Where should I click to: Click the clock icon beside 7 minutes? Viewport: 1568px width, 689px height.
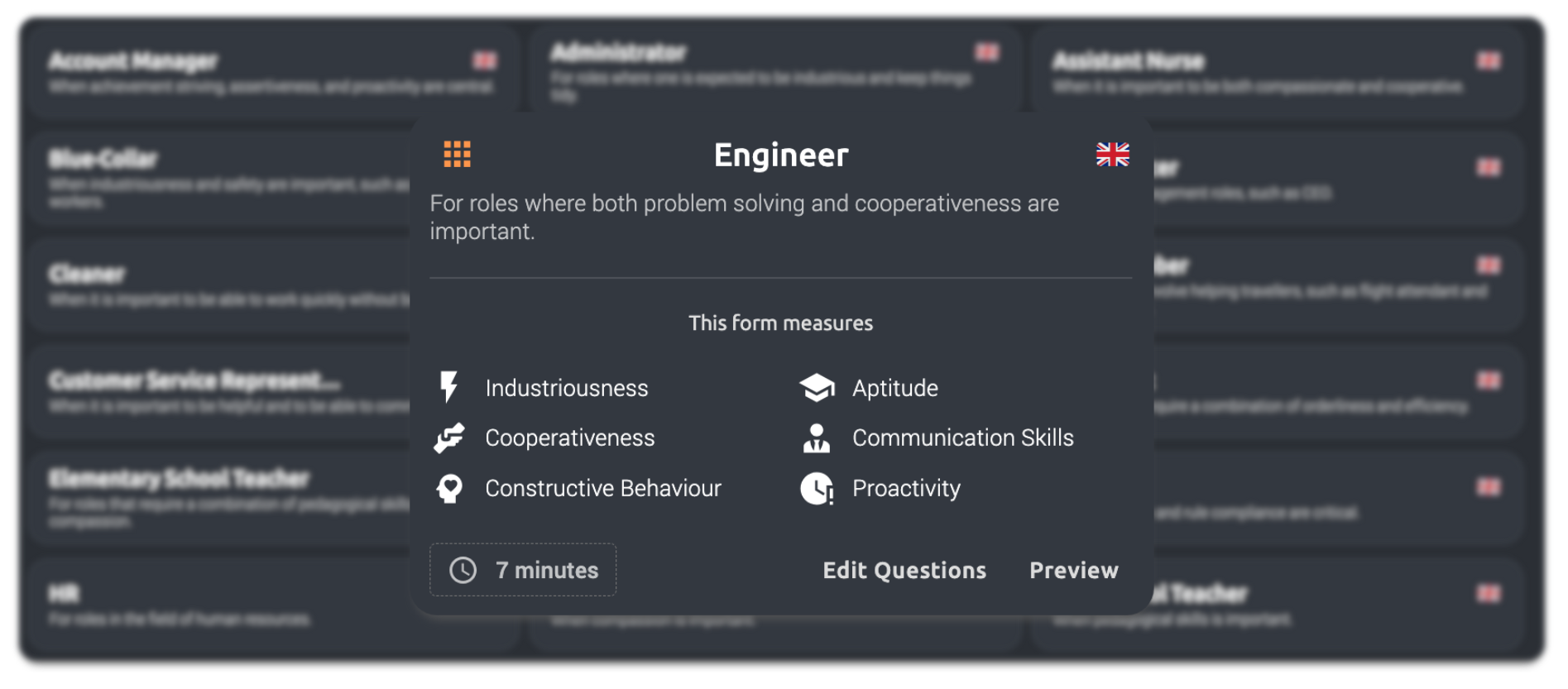(463, 570)
